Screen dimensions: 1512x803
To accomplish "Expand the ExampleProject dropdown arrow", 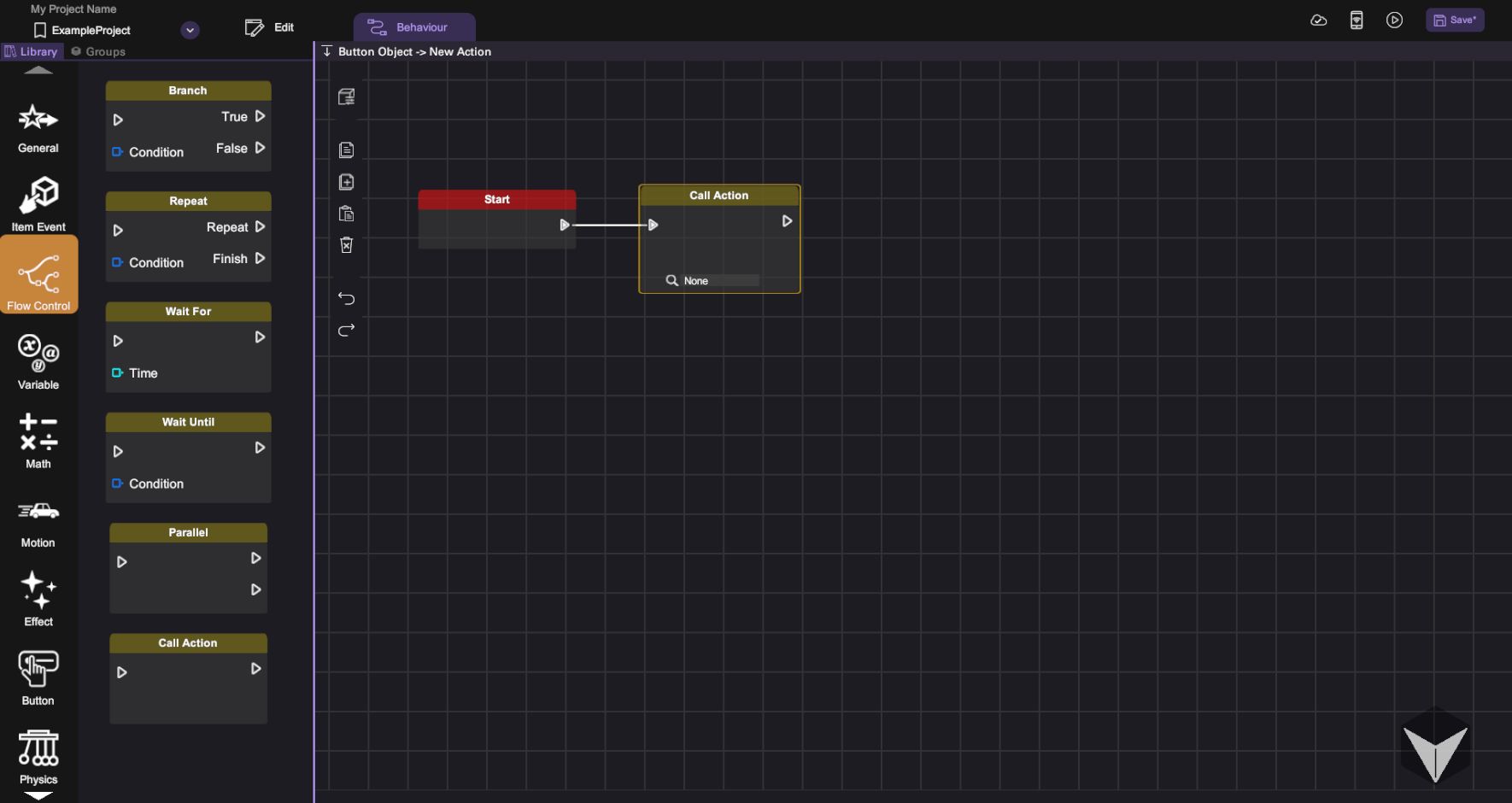I will tap(190, 30).
